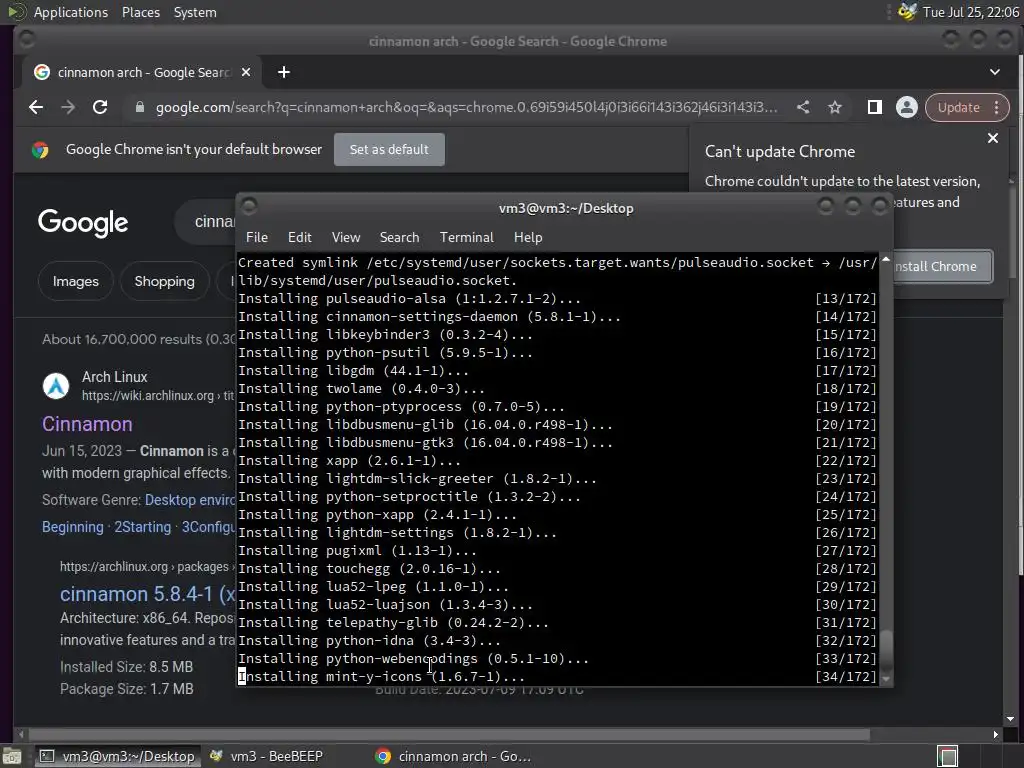The height and width of the screenshot is (768, 1024).
Task: Click terminal scrollbar up arrow
Action: [x=886, y=259]
